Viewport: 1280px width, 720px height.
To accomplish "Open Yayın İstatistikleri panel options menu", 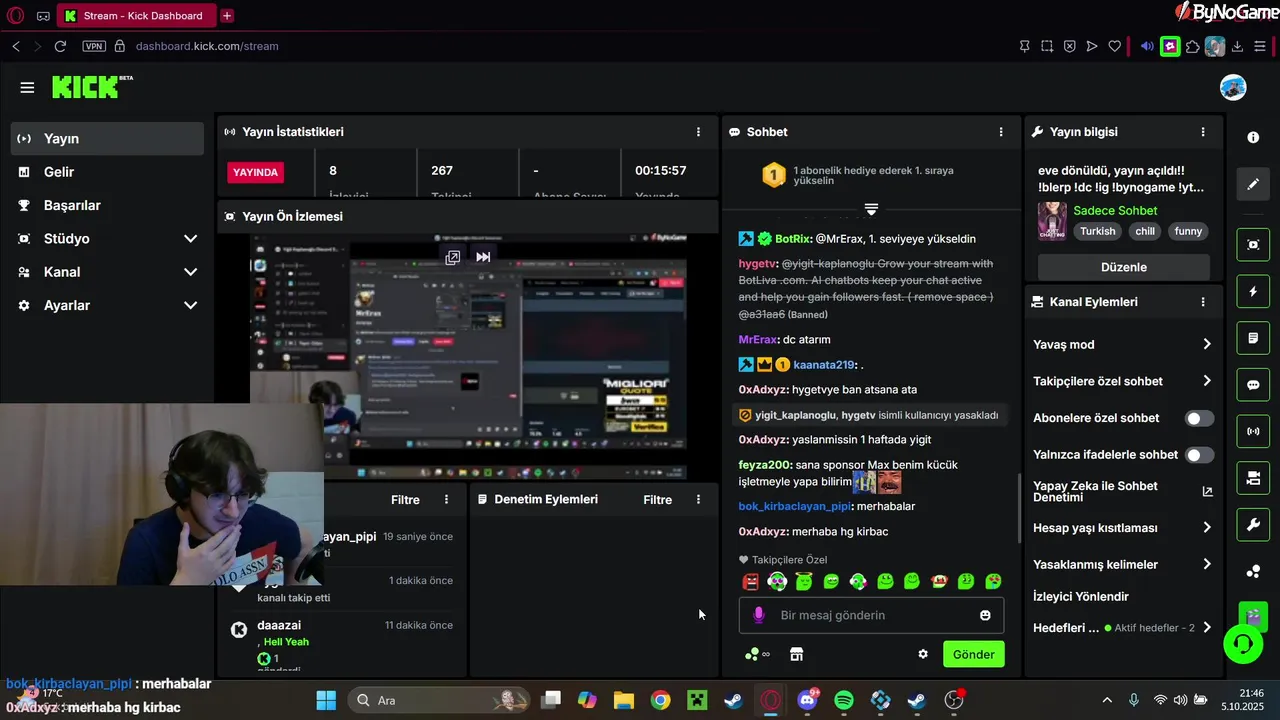I will 698,132.
